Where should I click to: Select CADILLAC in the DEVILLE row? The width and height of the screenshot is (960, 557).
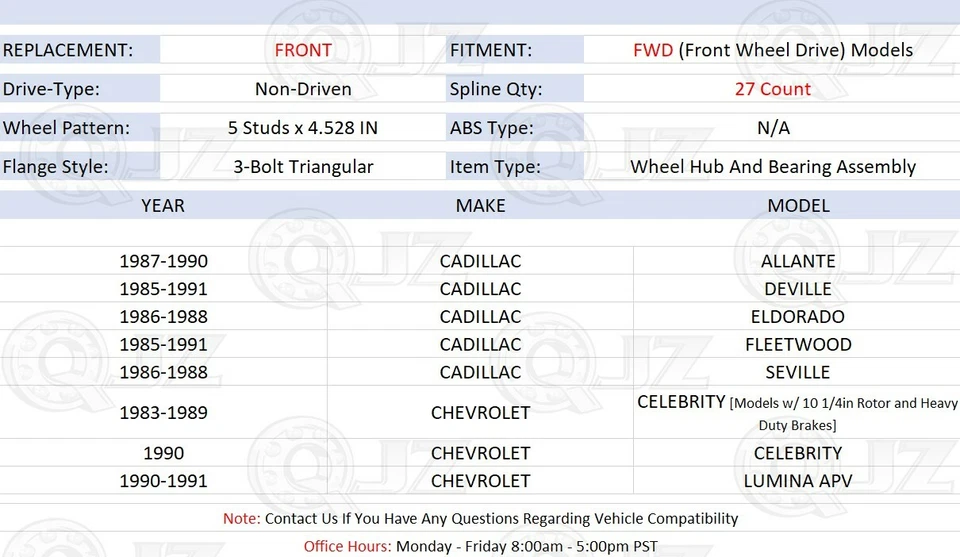coord(481,289)
